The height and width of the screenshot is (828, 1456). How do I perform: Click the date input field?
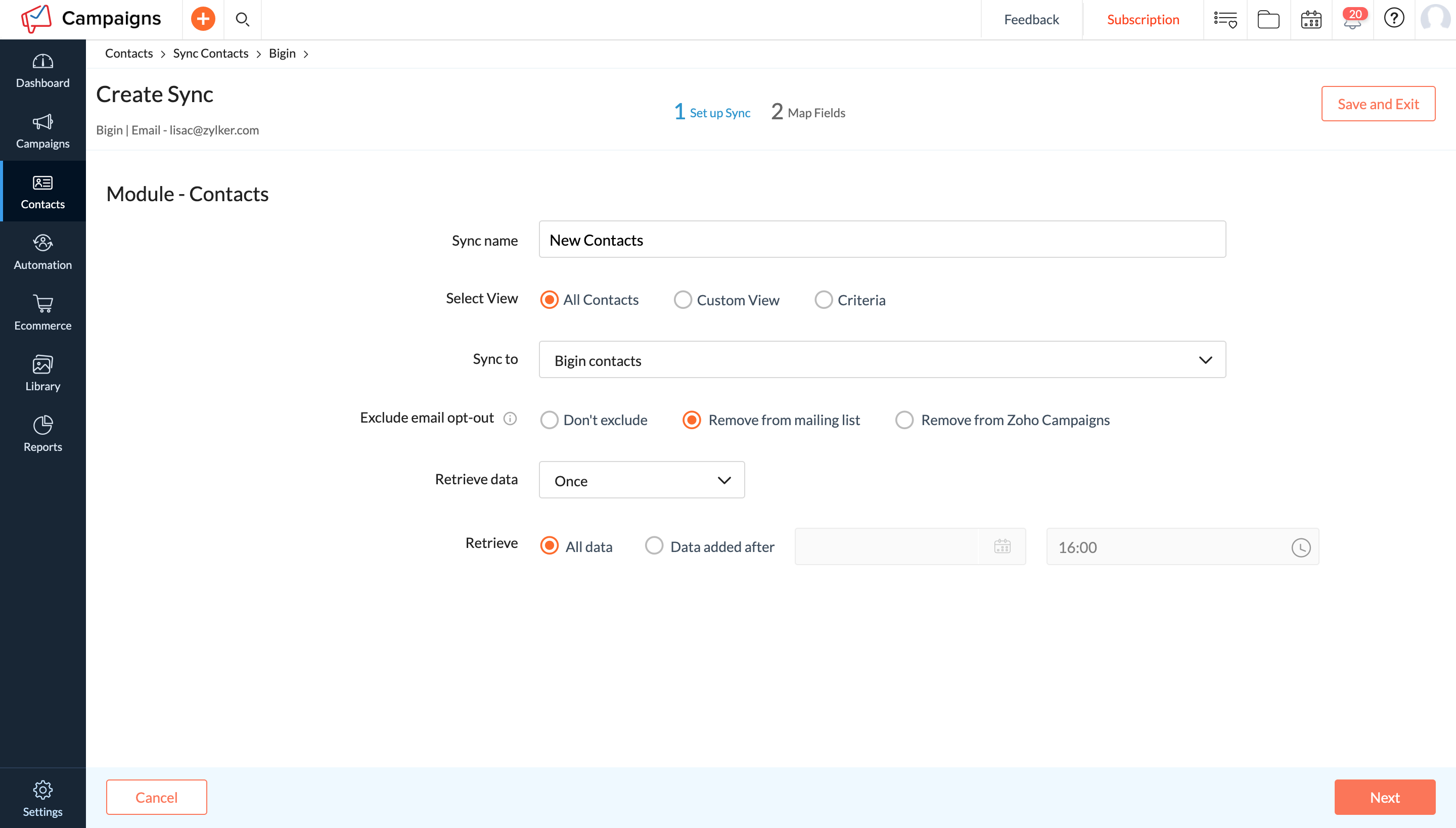tap(910, 546)
